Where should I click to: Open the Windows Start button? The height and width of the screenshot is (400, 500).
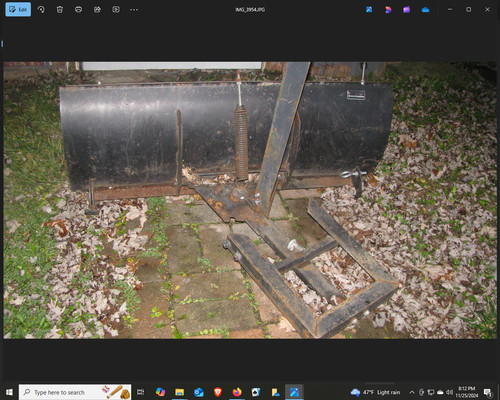[9, 392]
